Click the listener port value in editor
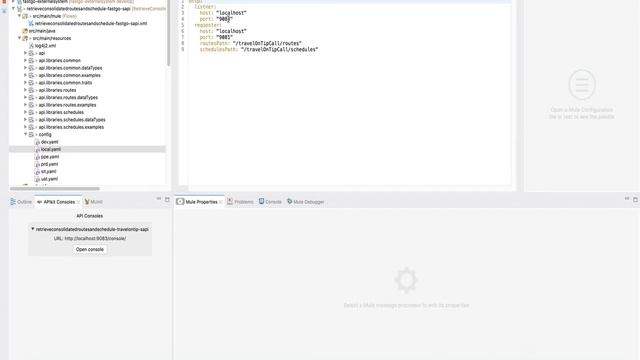Viewport: 640px width, 360px height. coord(224,19)
